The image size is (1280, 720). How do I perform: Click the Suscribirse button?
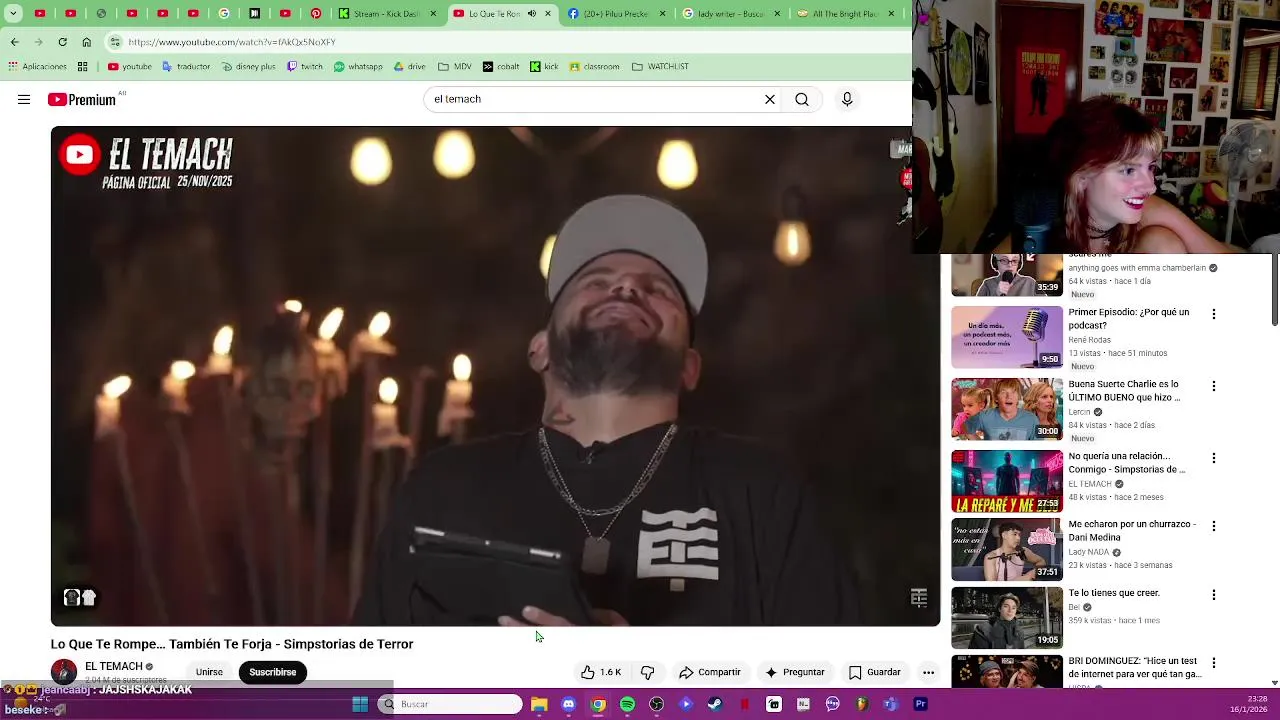point(272,672)
